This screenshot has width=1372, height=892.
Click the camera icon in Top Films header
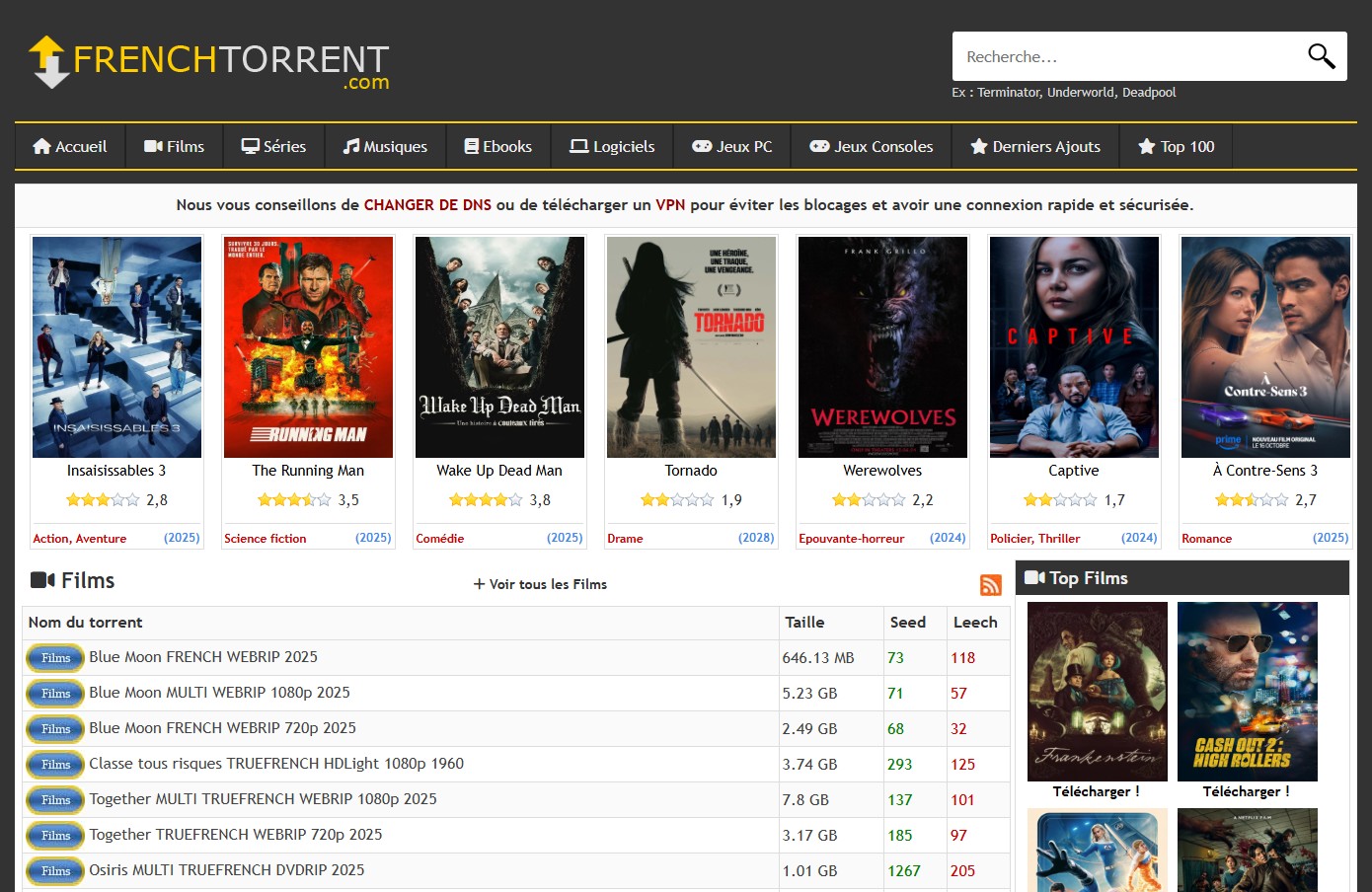(1034, 578)
